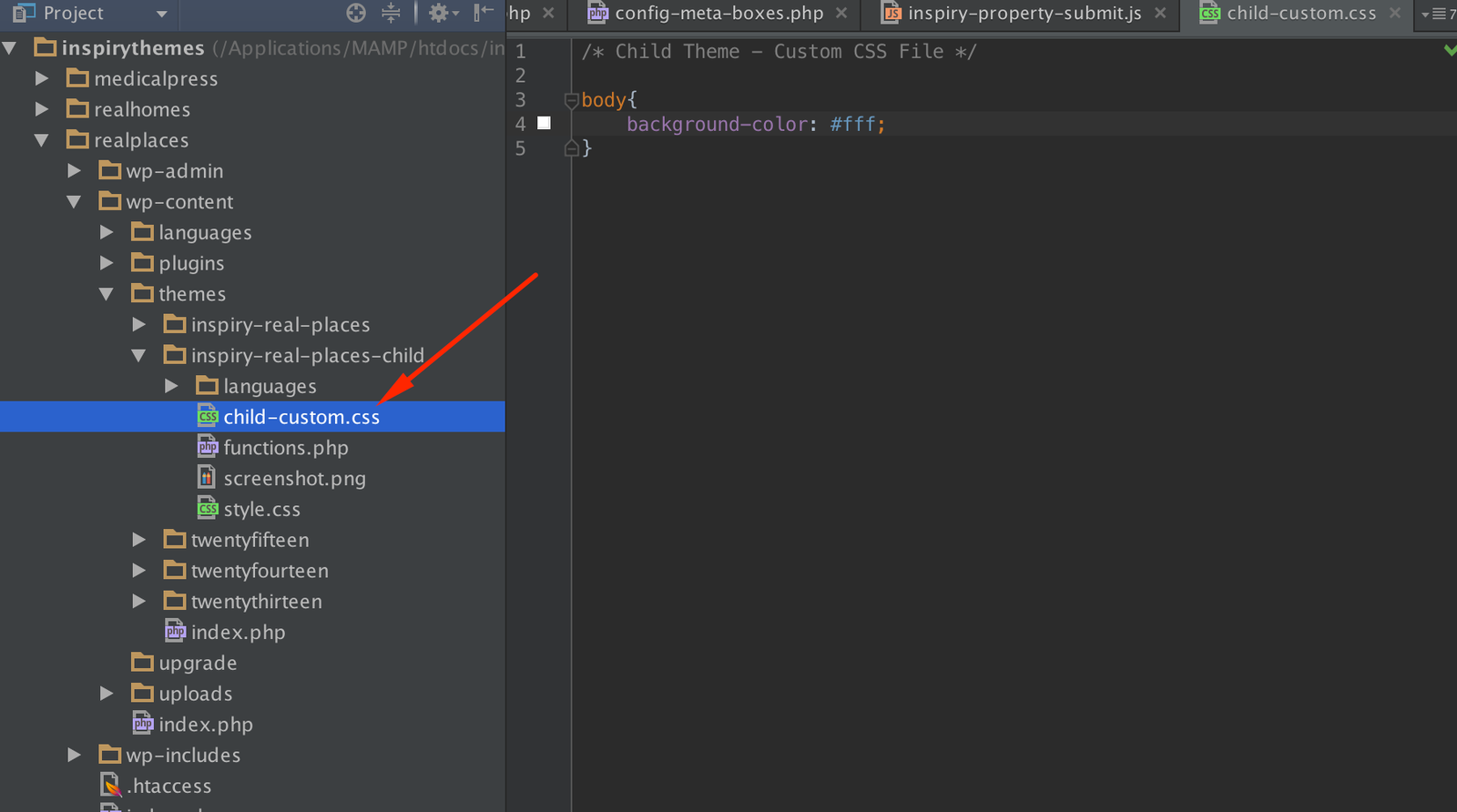
Task: Select the style.css file
Action: (261, 510)
